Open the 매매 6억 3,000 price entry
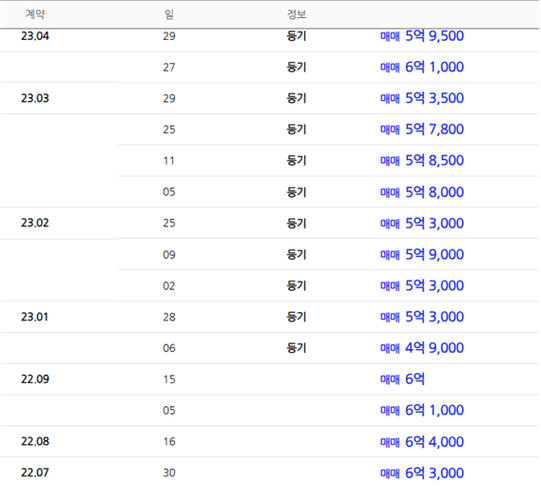 [x=422, y=473]
